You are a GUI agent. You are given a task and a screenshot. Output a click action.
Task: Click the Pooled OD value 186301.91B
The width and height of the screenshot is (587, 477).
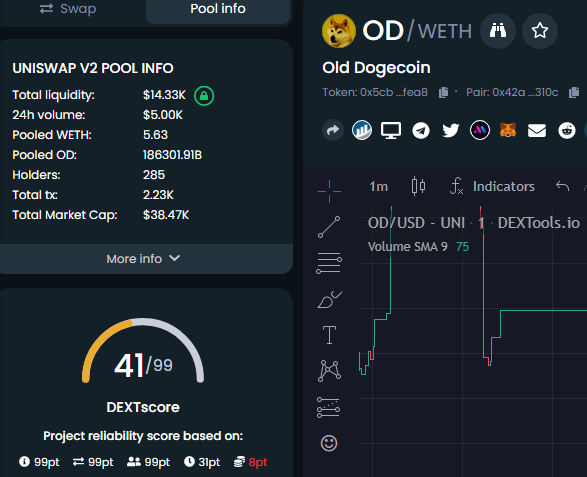172,155
